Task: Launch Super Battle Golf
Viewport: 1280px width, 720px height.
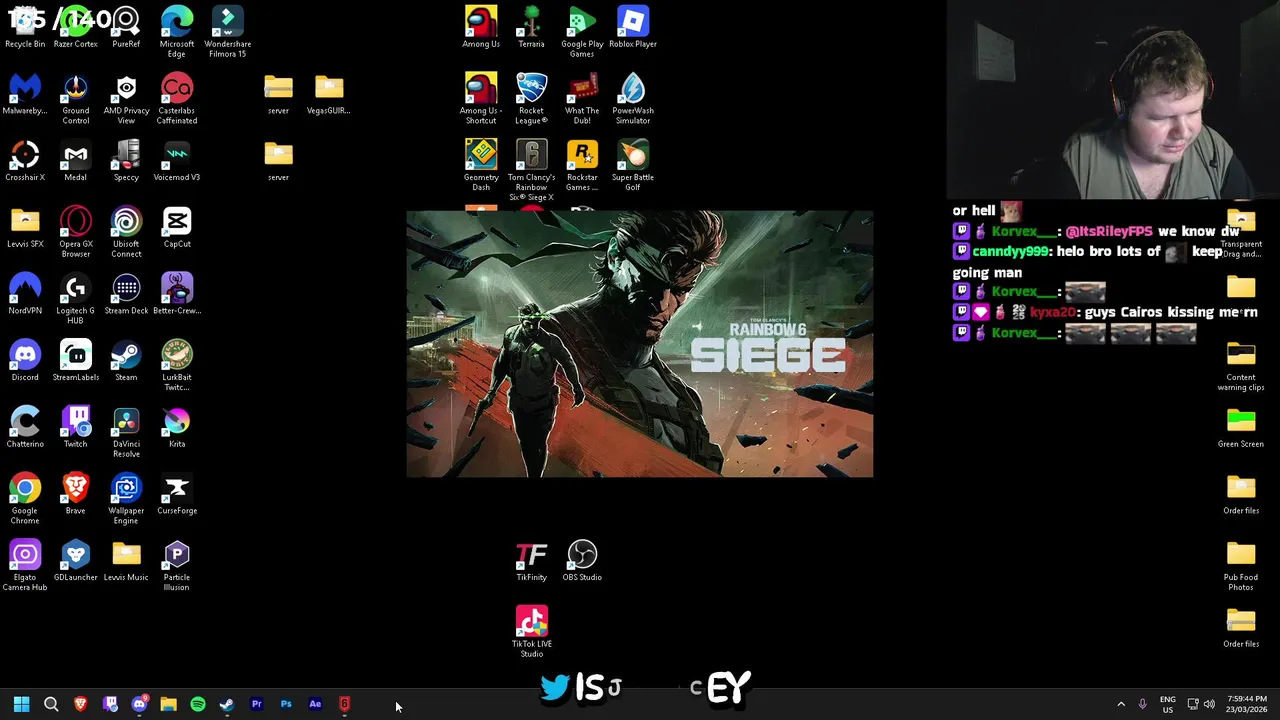Action: point(633,166)
